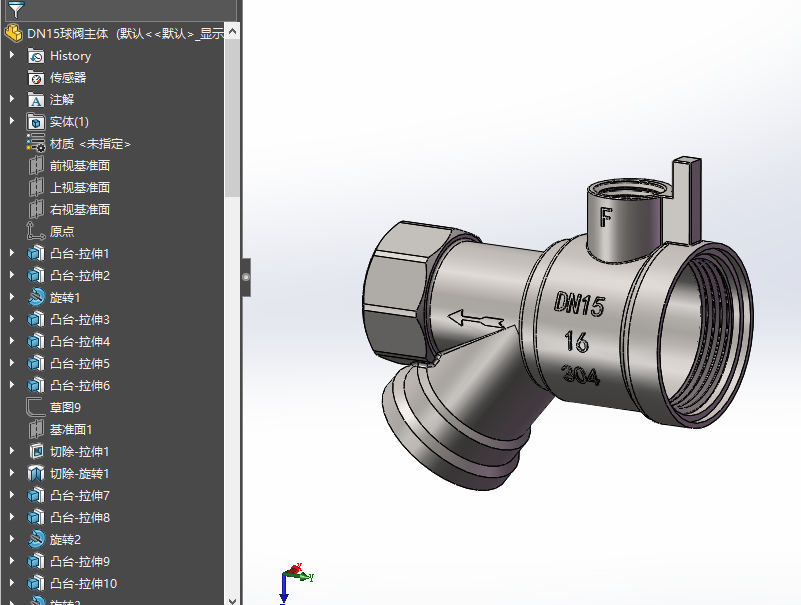Expand the 凸台-拉伸10 feature

click(x=12, y=583)
